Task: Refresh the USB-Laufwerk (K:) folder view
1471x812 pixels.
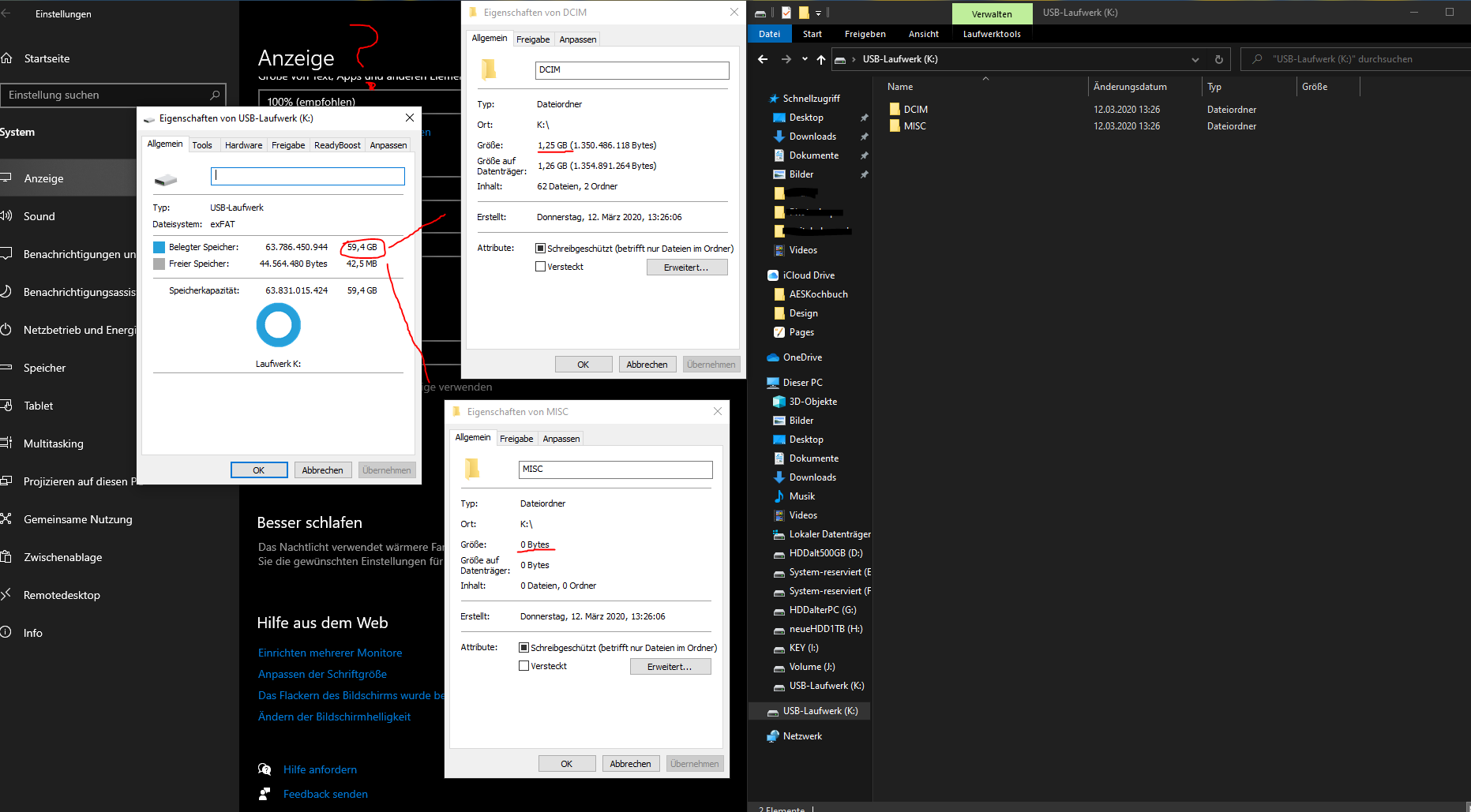Action: [1218, 59]
